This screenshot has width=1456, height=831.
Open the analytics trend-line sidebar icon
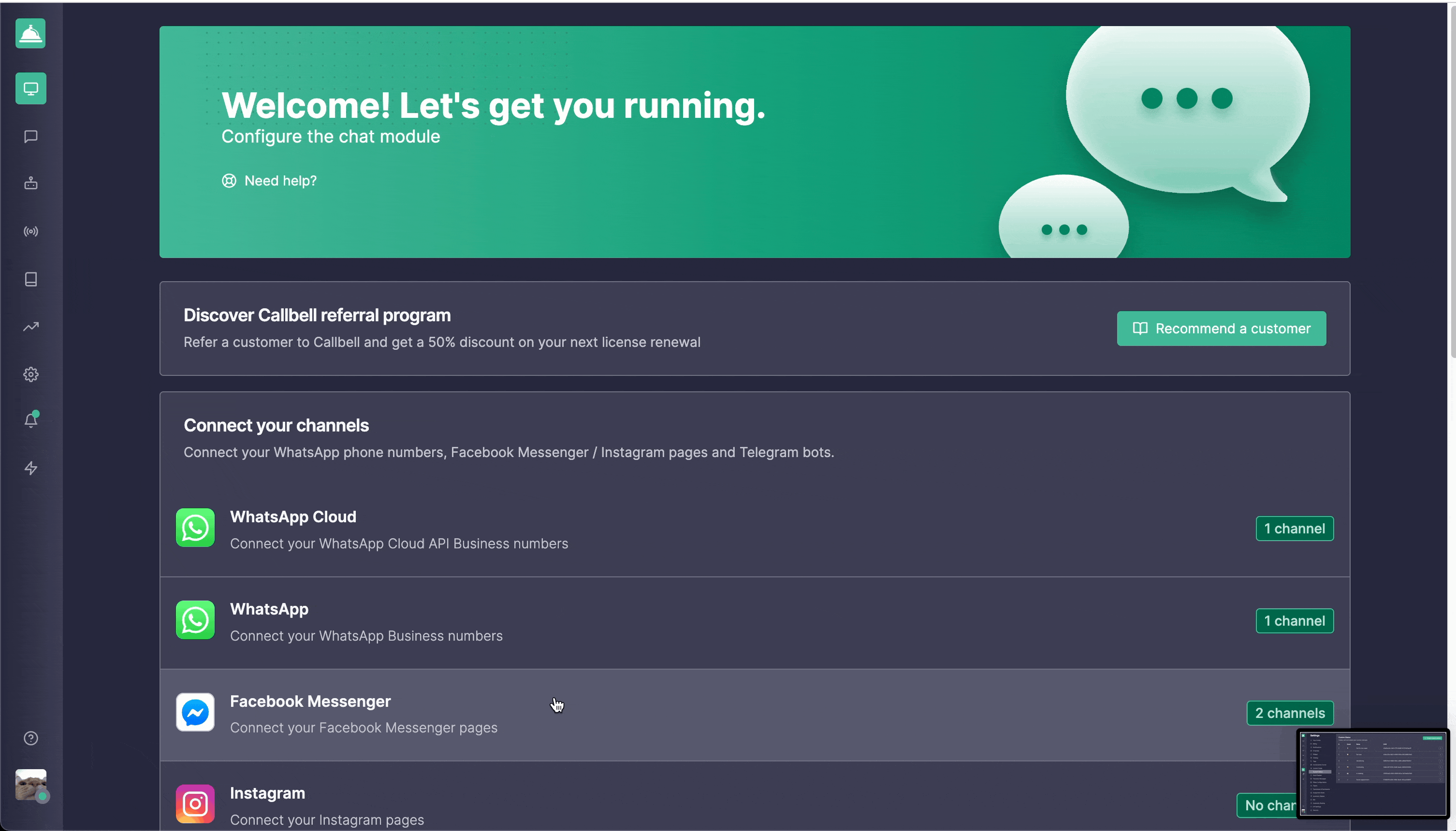(31, 327)
